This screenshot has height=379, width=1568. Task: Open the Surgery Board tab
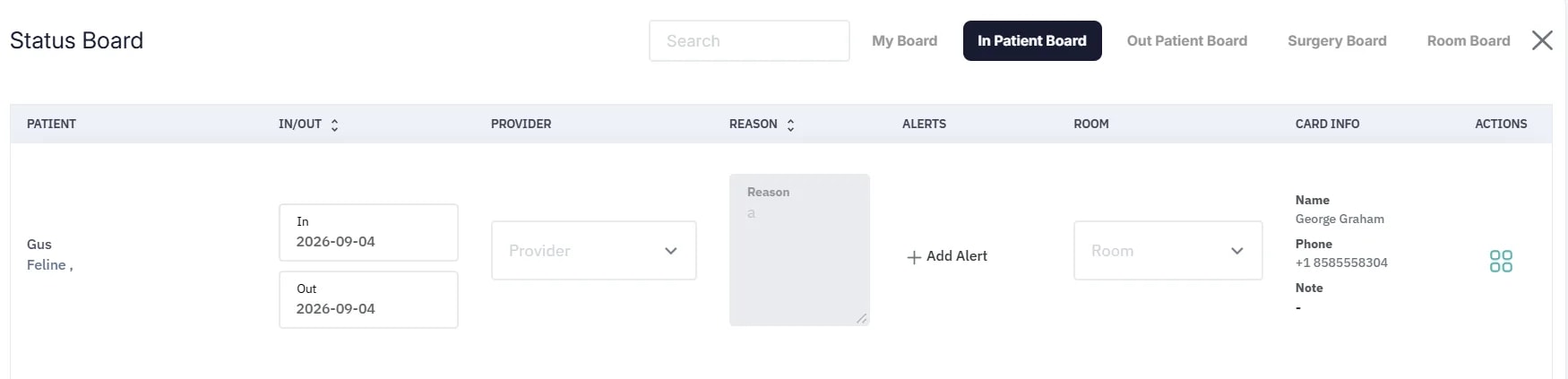1337,41
